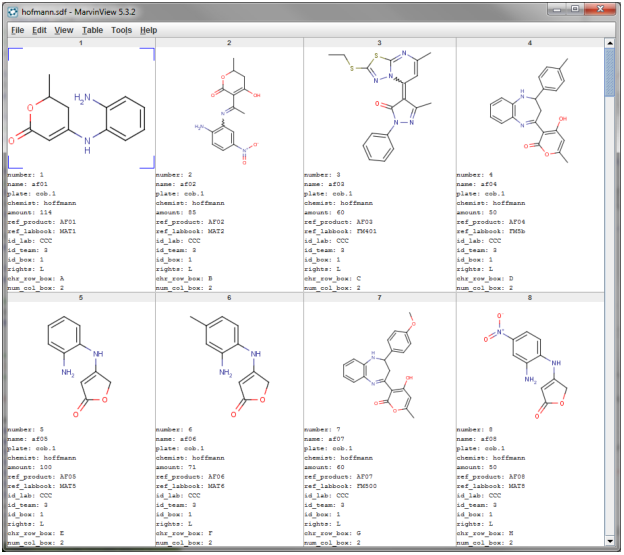Image resolution: width=624 pixels, height=555 pixels.
Task: Open the Table menu
Action: [x=92, y=30]
